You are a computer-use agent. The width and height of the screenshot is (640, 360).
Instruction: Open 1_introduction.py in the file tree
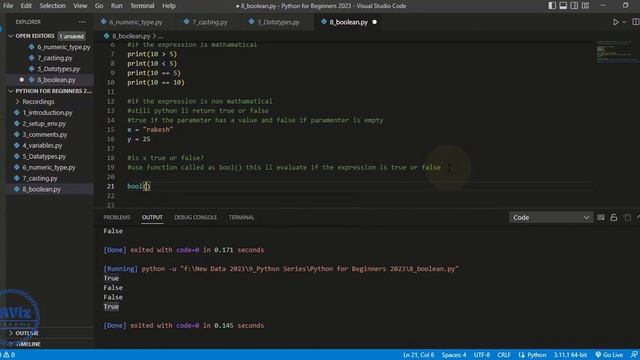pos(47,113)
